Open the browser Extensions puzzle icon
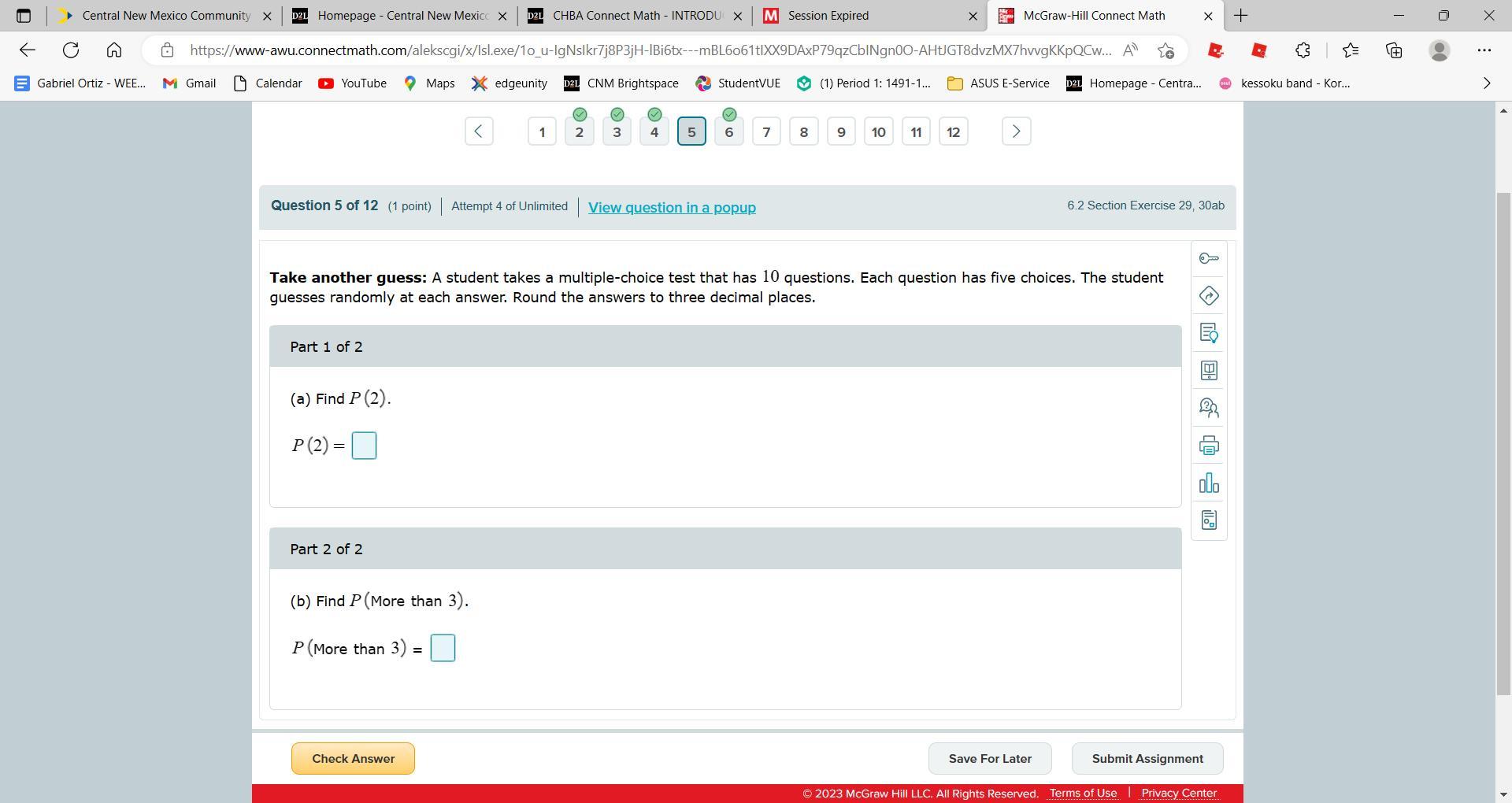Image resolution: width=1512 pixels, height=803 pixels. click(1303, 50)
